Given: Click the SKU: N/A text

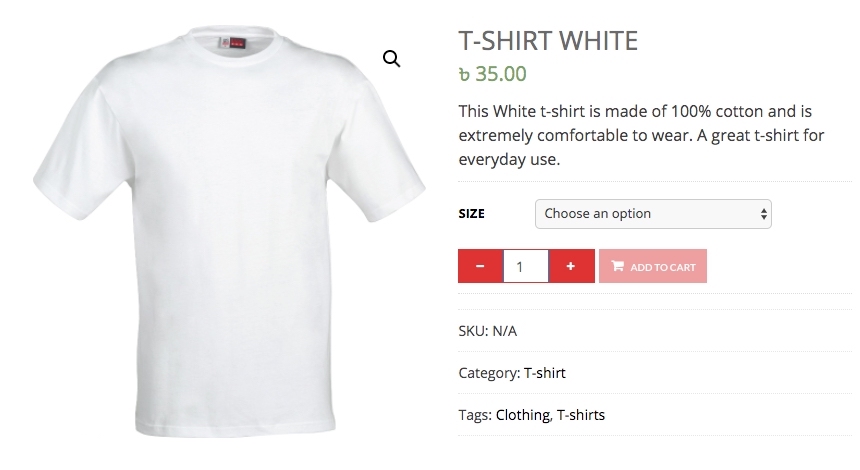Looking at the screenshot, I should (488, 331).
